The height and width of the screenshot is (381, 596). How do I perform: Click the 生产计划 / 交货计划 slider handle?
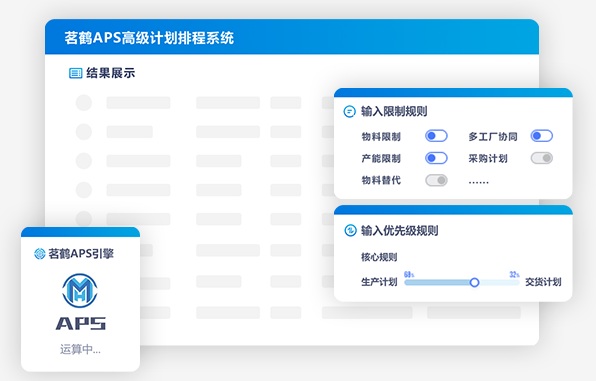[x=474, y=282]
